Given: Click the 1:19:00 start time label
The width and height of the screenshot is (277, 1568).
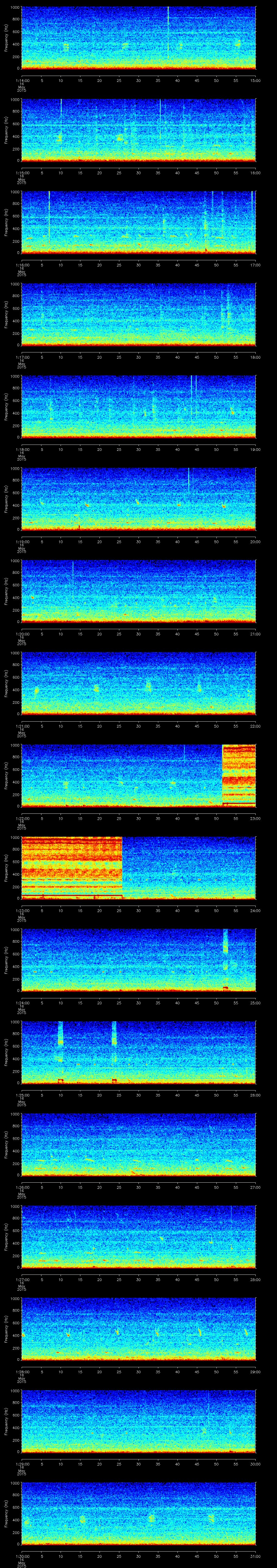Looking at the screenshot, I should [22, 542].
